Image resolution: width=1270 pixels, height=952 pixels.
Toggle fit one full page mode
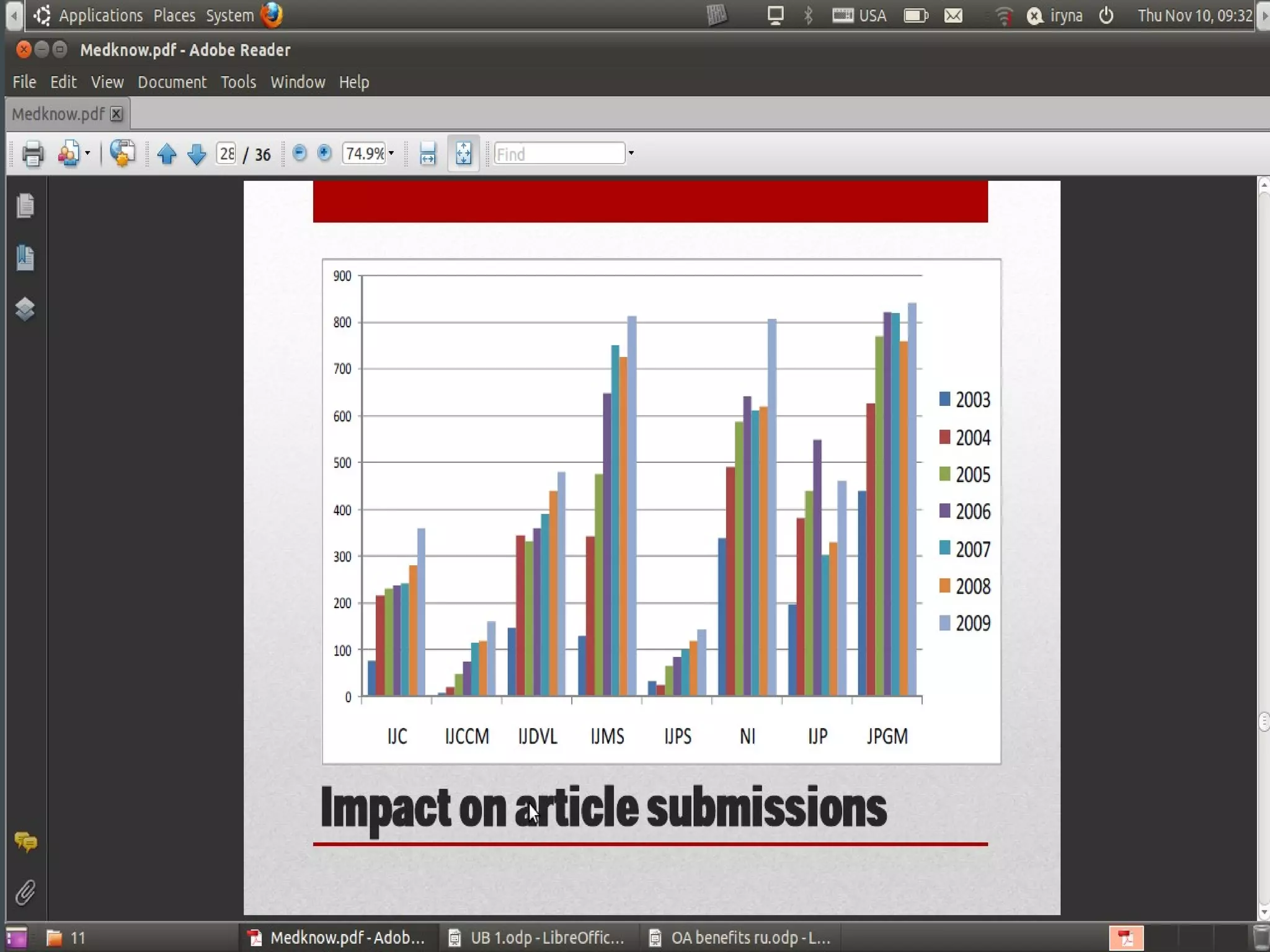click(x=463, y=154)
